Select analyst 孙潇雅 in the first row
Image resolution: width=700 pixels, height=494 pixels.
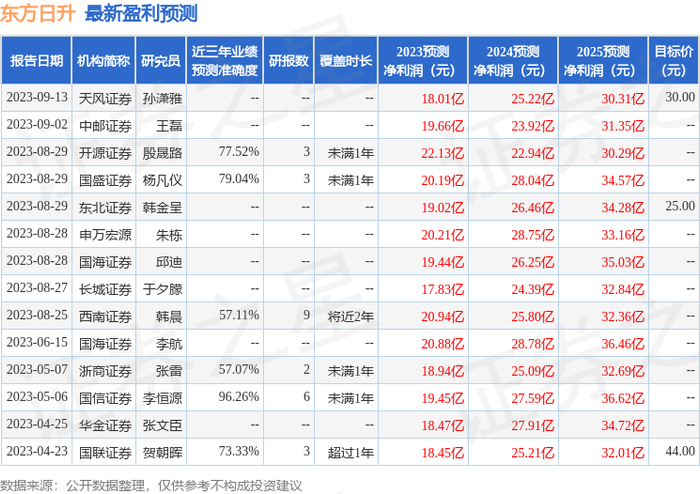point(162,99)
